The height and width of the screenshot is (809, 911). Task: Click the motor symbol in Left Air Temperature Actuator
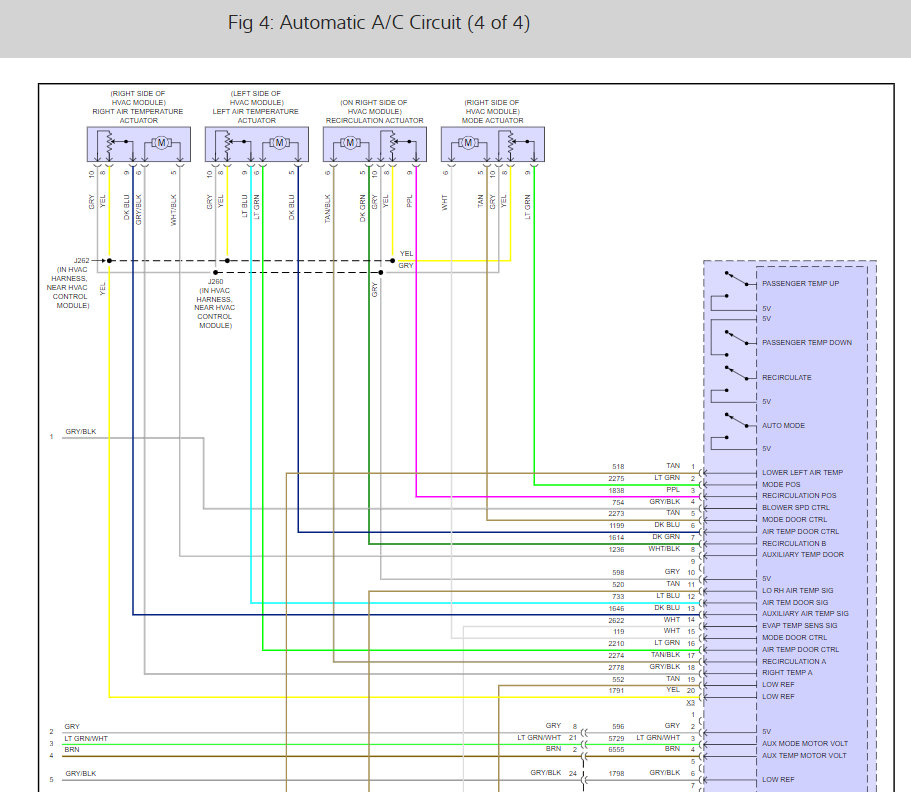pyautogui.click(x=279, y=142)
